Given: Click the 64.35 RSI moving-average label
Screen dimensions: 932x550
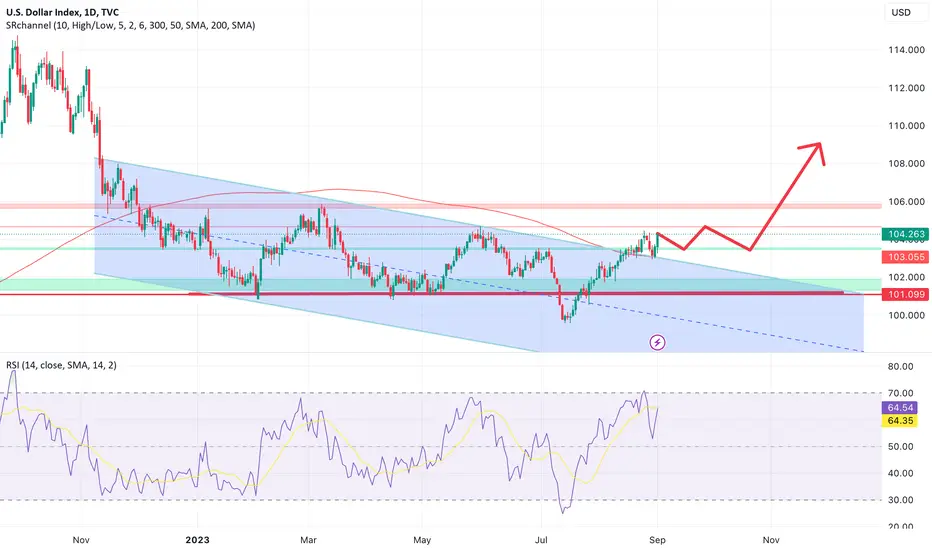Looking at the screenshot, I should [900, 420].
